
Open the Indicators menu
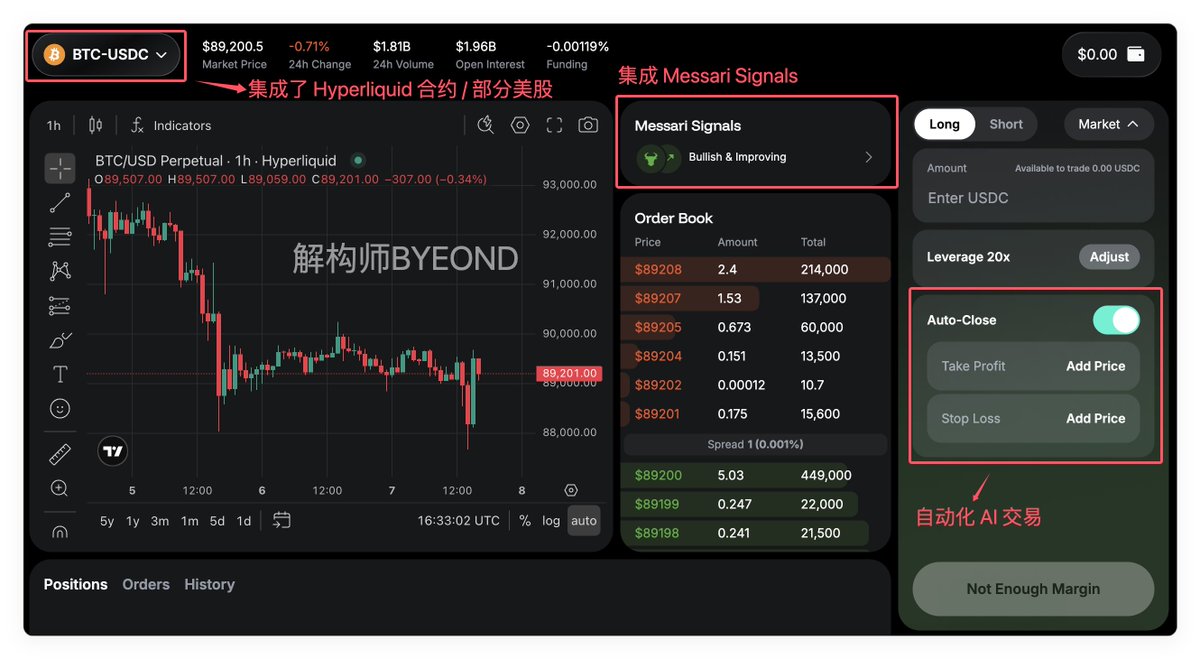tap(171, 125)
